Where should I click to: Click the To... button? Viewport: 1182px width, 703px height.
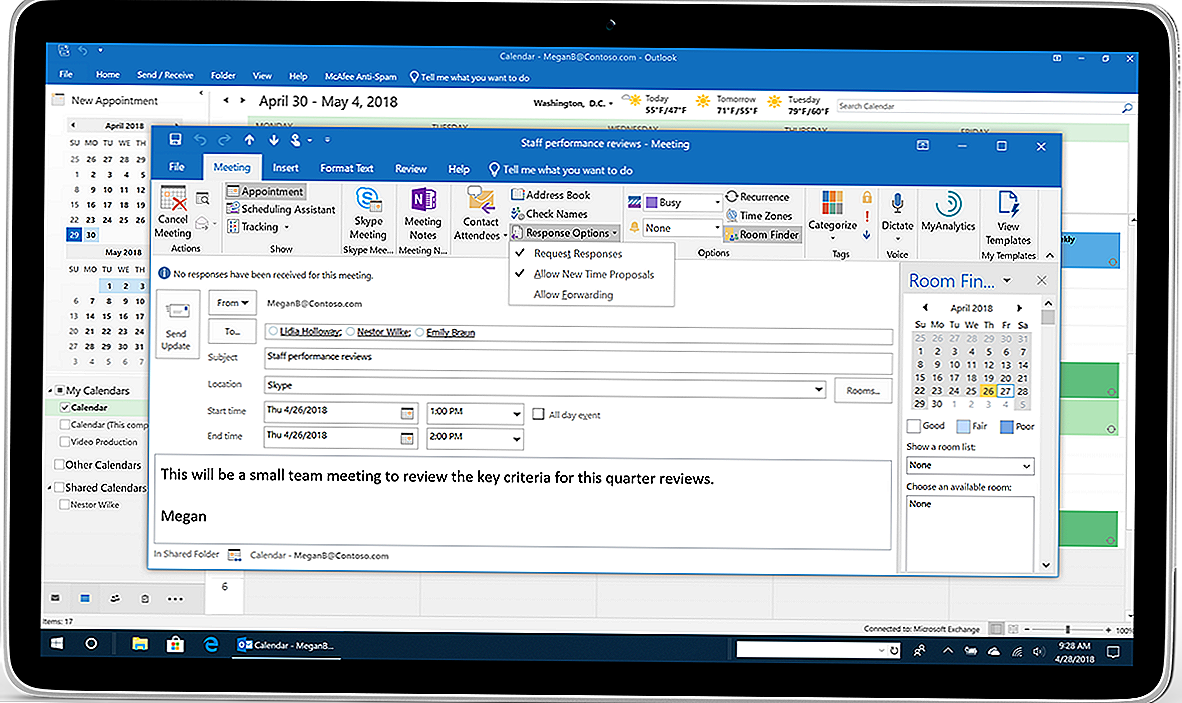click(232, 332)
